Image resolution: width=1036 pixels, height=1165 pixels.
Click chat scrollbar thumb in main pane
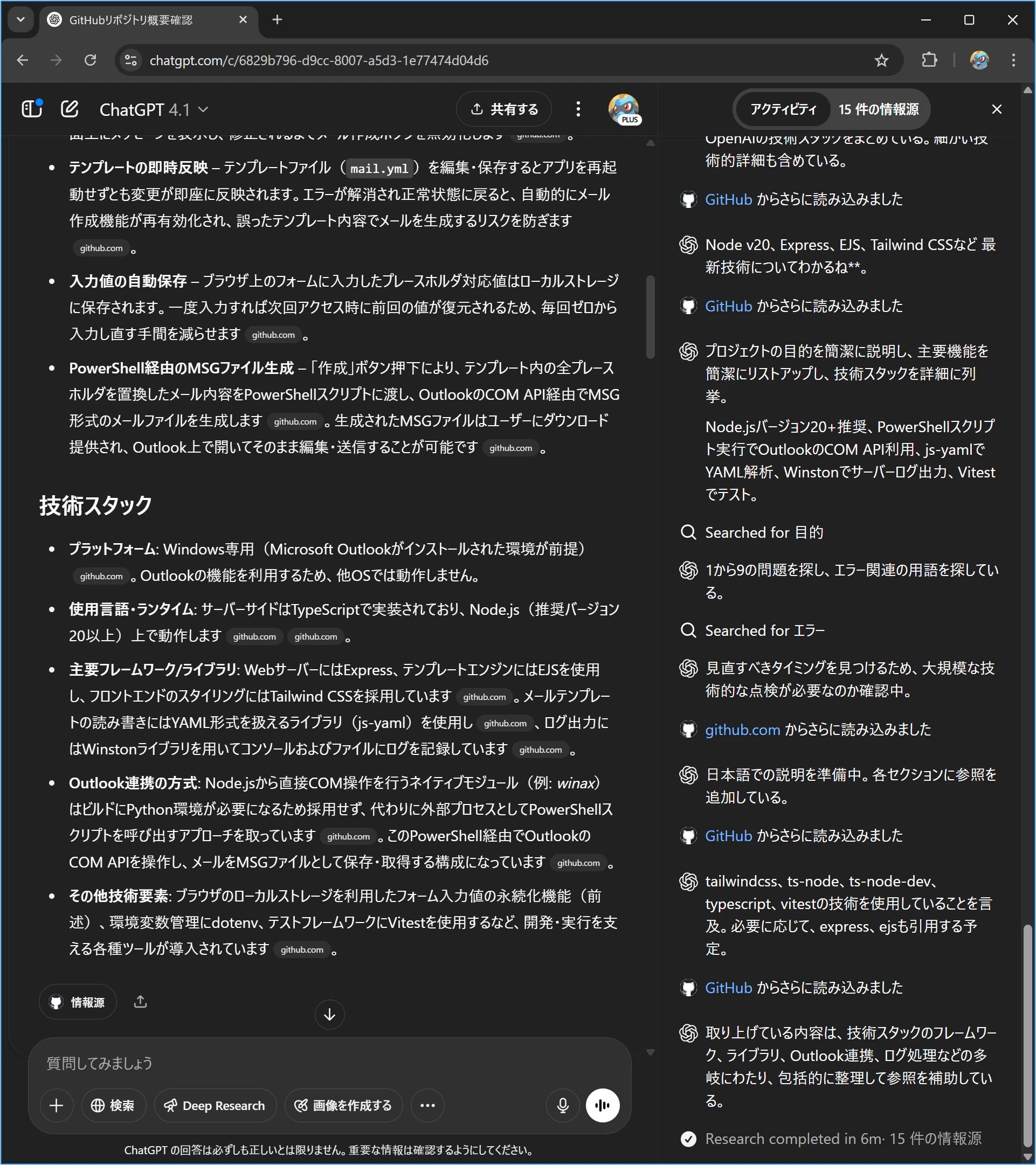pyautogui.click(x=650, y=317)
